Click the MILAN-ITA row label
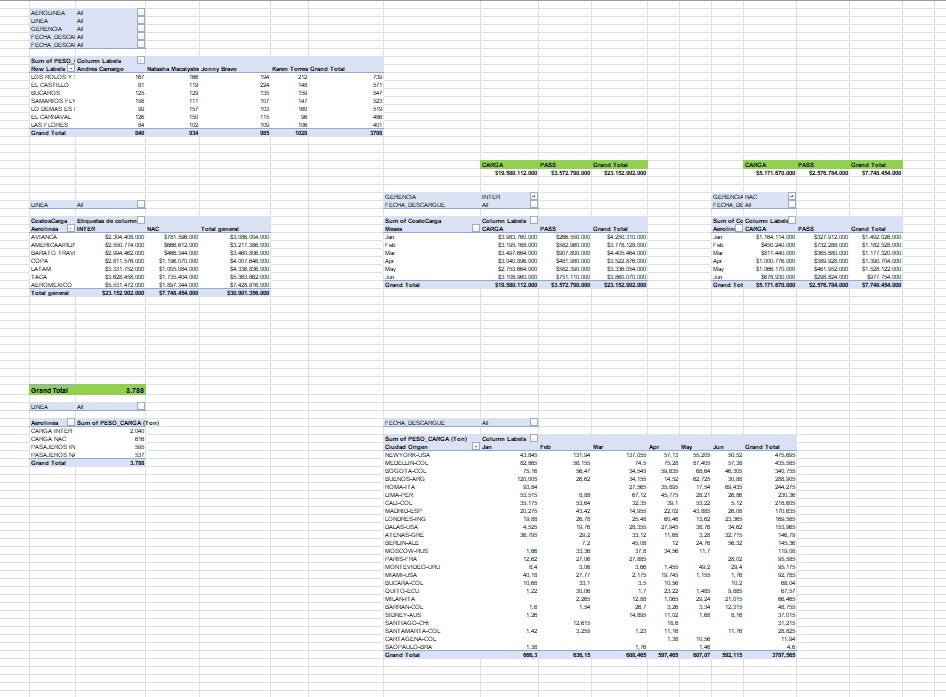 click(x=400, y=599)
